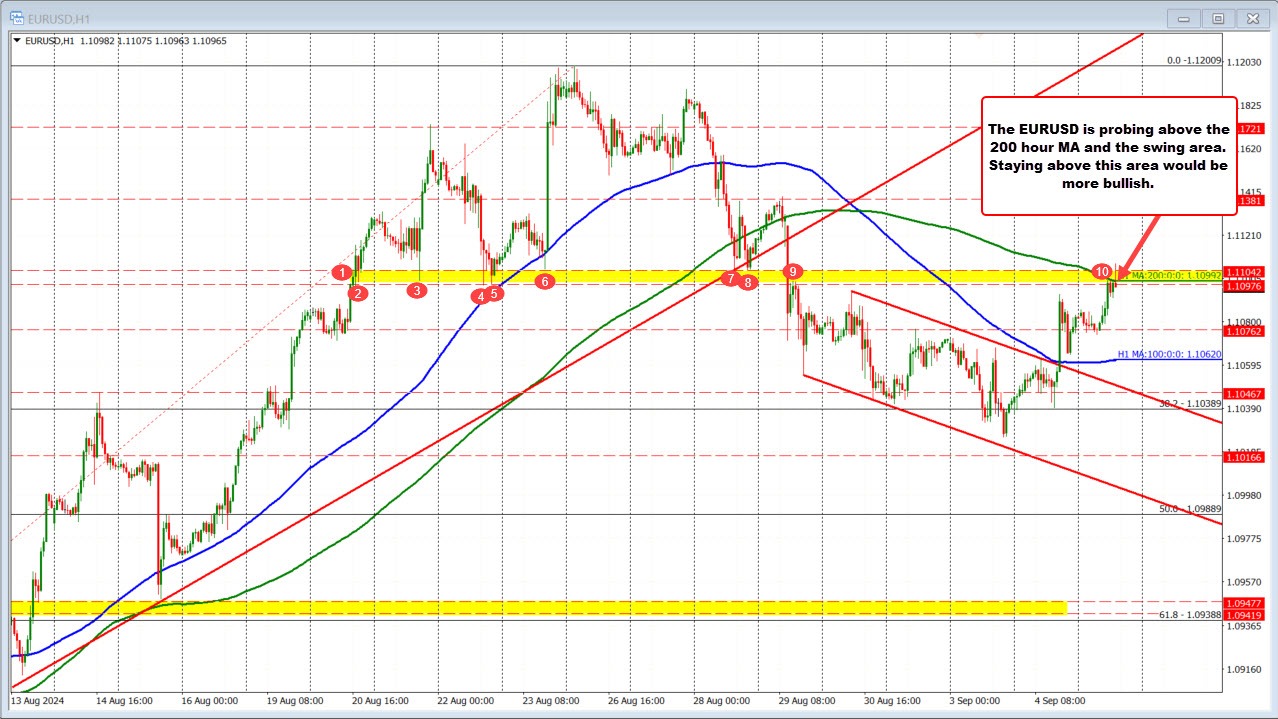
Task: Restore down the chart window
Action: pos(1217,17)
